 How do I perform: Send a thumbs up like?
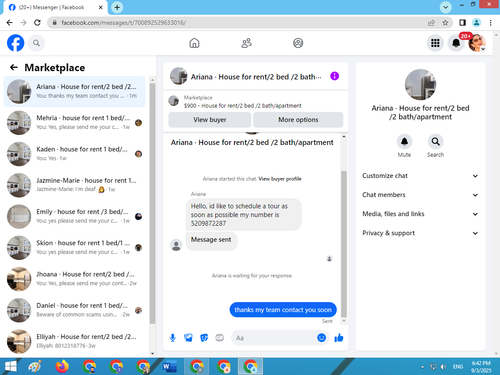click(339, 338)
